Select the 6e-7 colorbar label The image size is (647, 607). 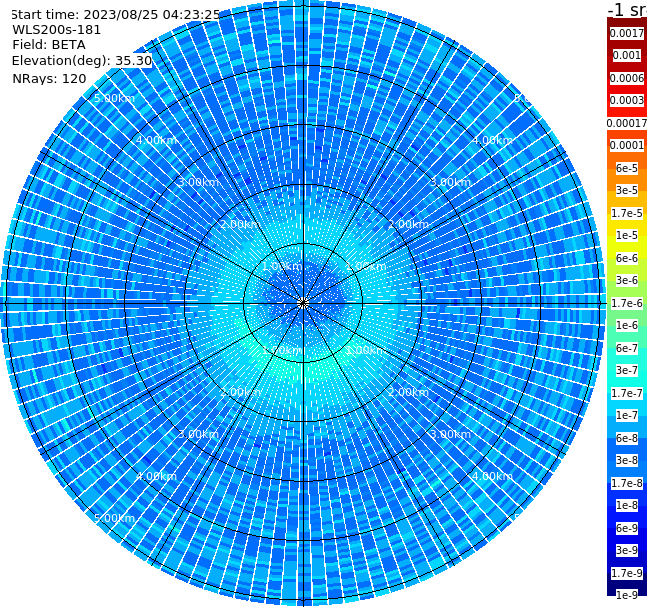627,348
